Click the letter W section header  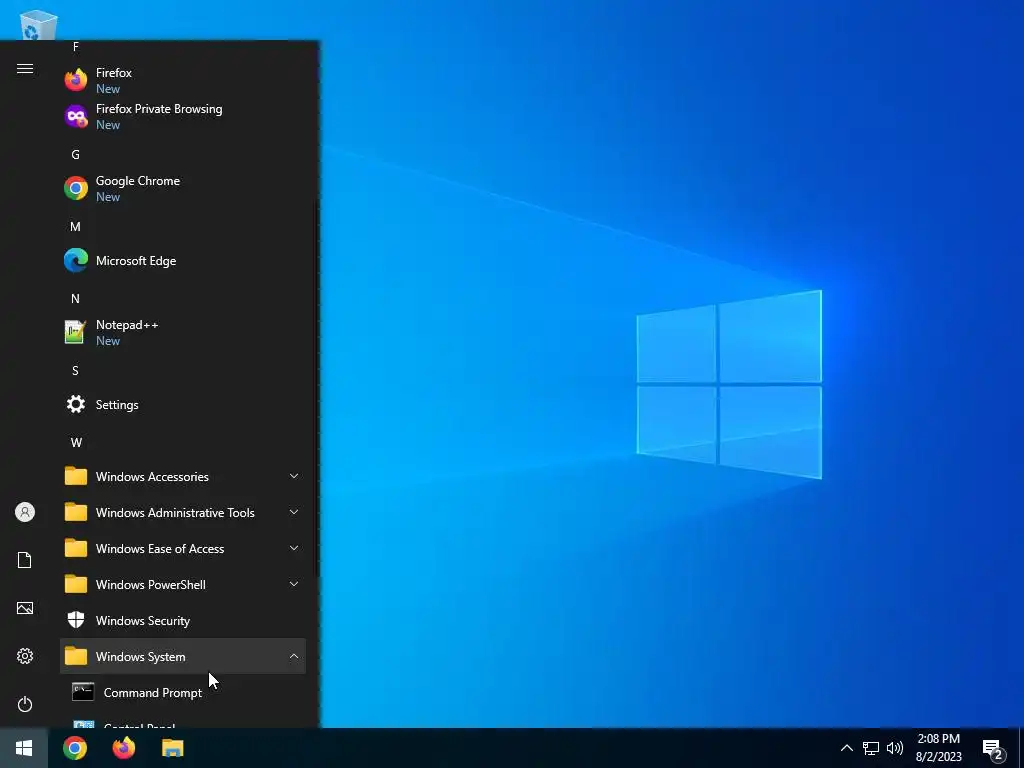click(76, 443)
